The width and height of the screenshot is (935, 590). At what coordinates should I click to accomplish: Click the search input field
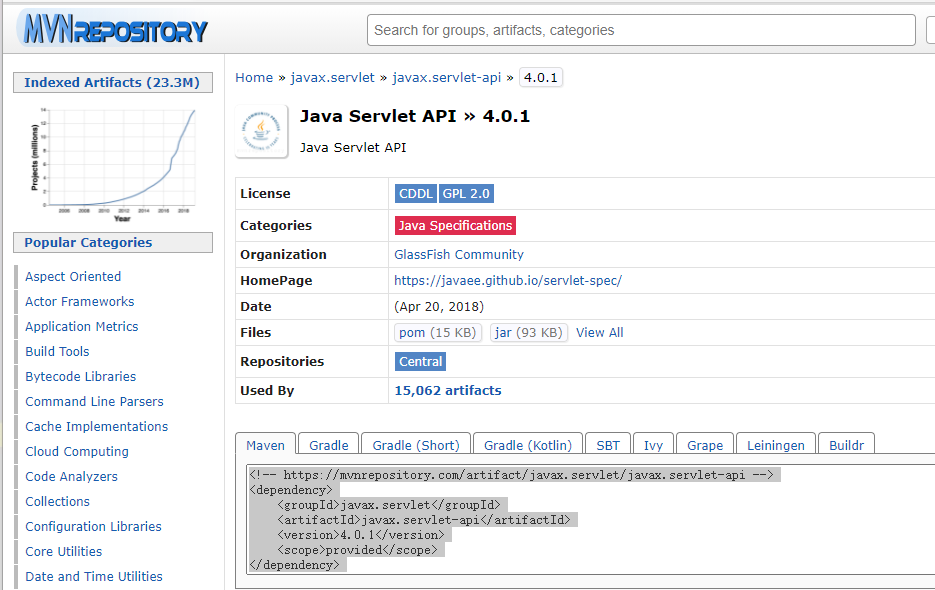tap(640, 30)
